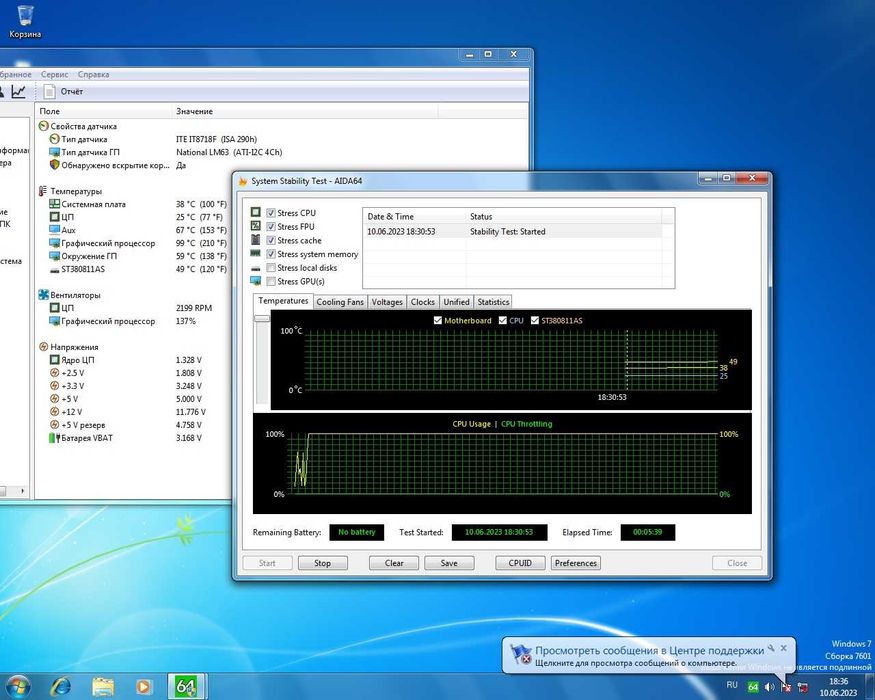
Task: Open the Сервис menu
Action: click(54, 74)
